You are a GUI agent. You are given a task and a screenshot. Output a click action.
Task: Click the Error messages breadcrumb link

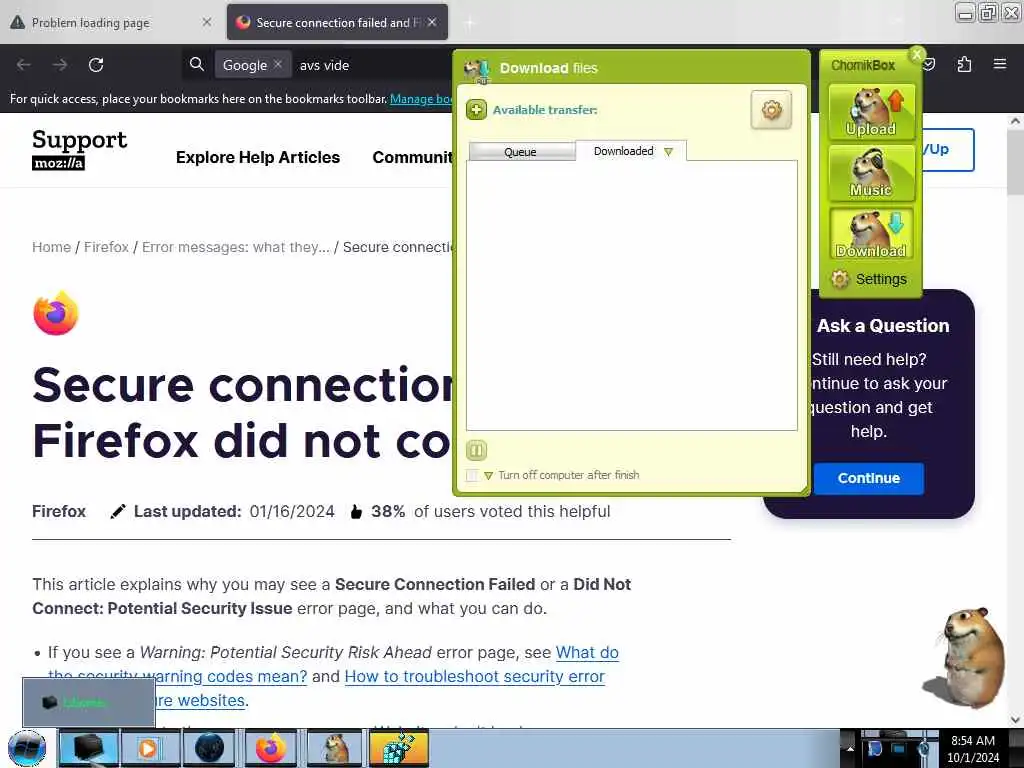(x=236, y=247)
